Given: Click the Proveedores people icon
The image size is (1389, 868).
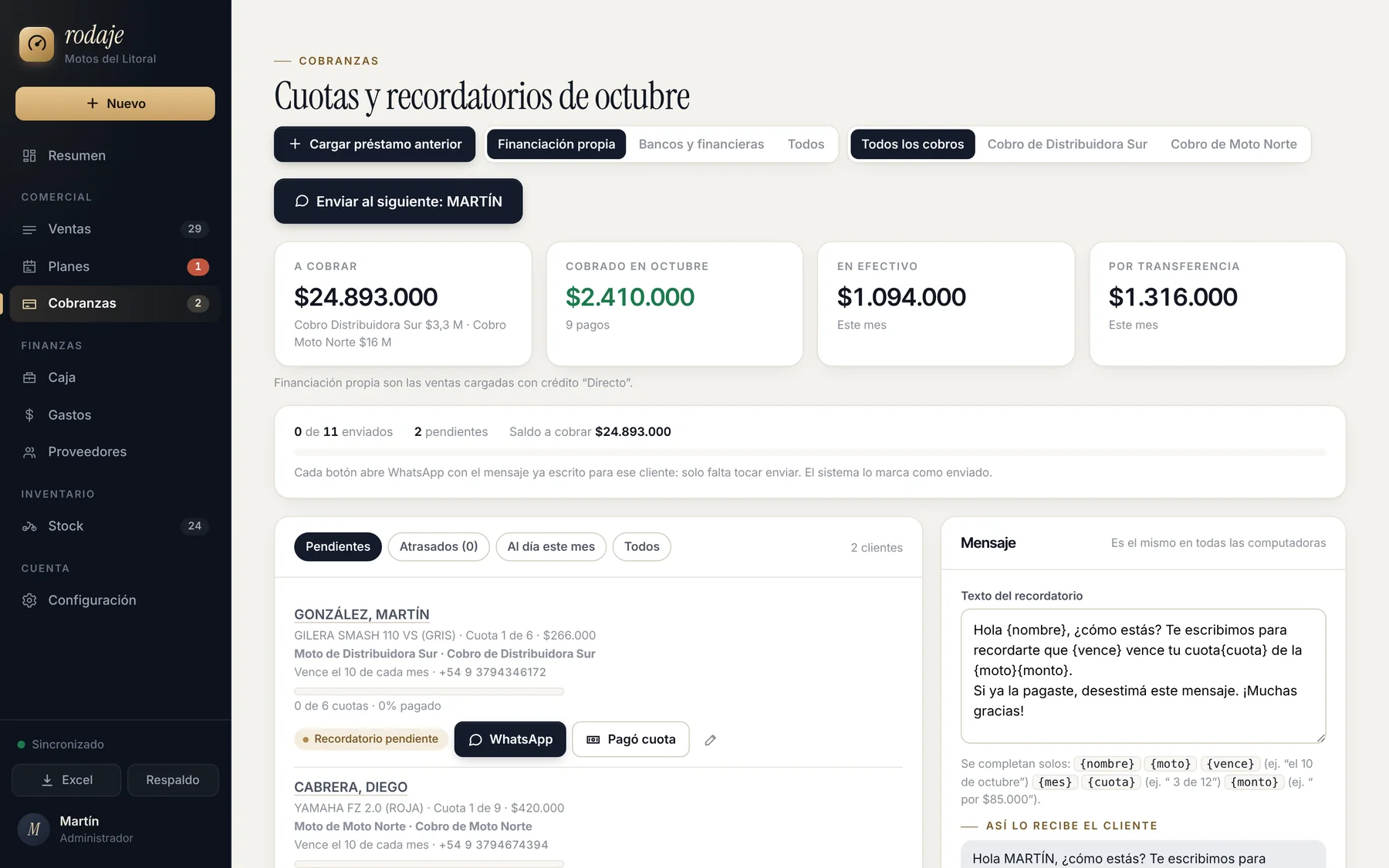Looking at the screenshot, I should point(29,452).
